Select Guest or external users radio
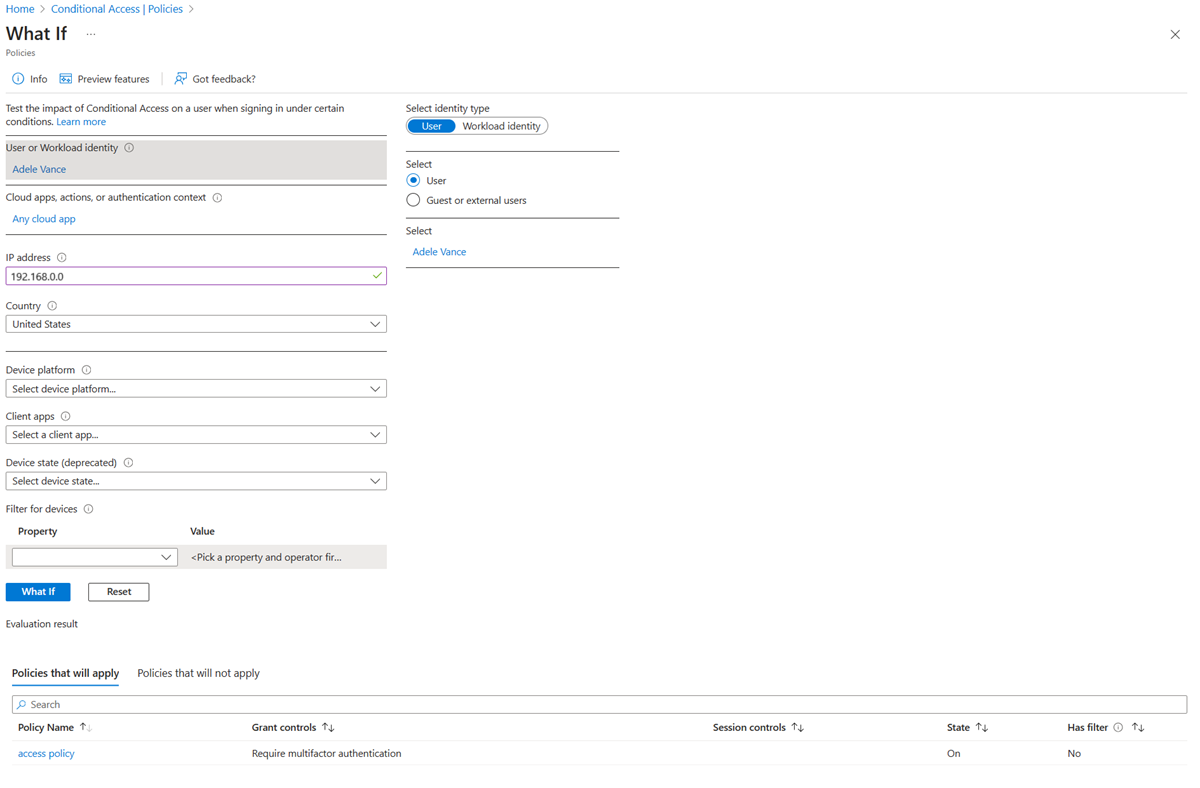This screenshot has width=1200, height=788. point(413,200)
